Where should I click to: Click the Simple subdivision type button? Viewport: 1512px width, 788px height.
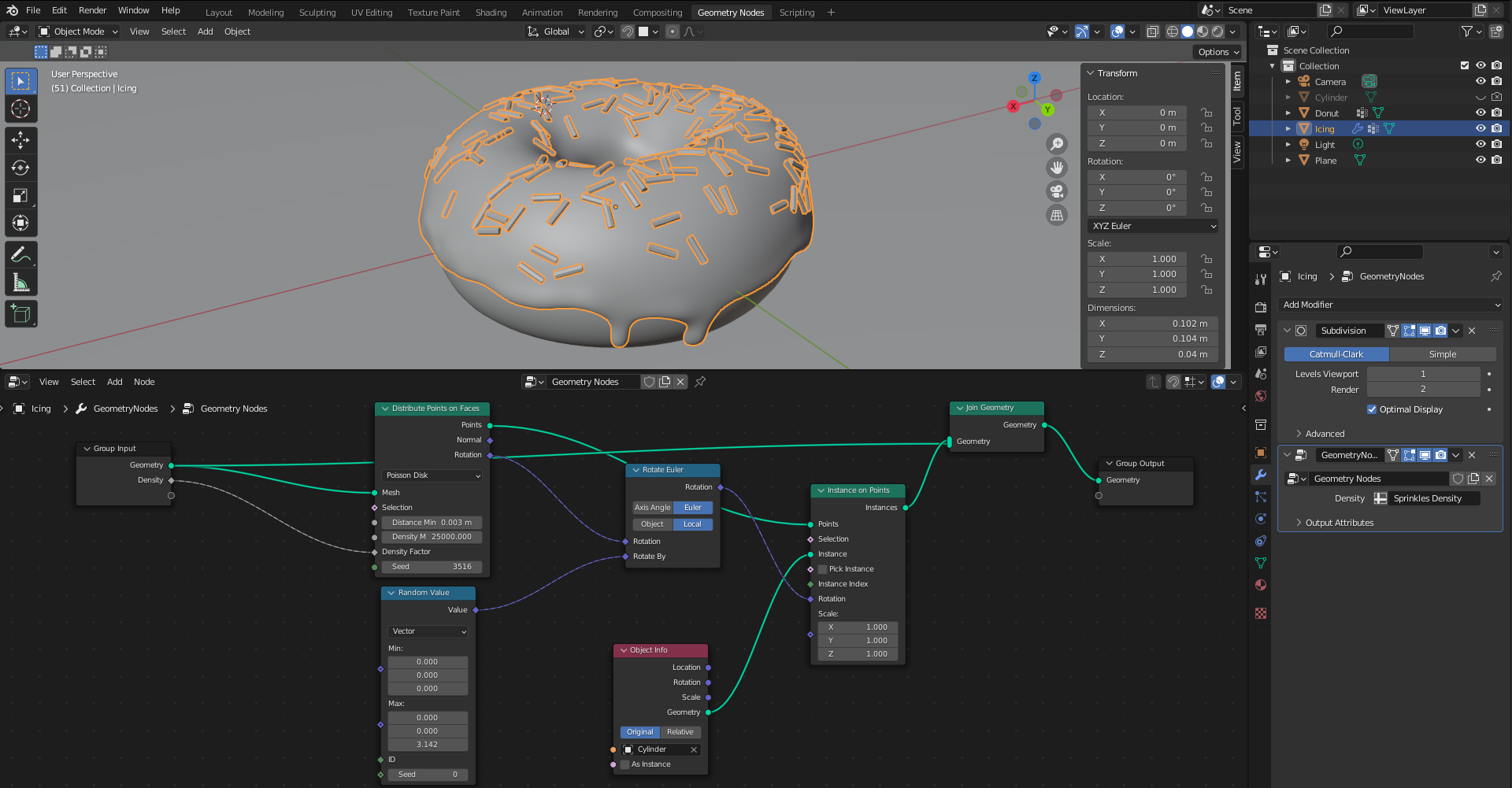[x=1442, y=354]
